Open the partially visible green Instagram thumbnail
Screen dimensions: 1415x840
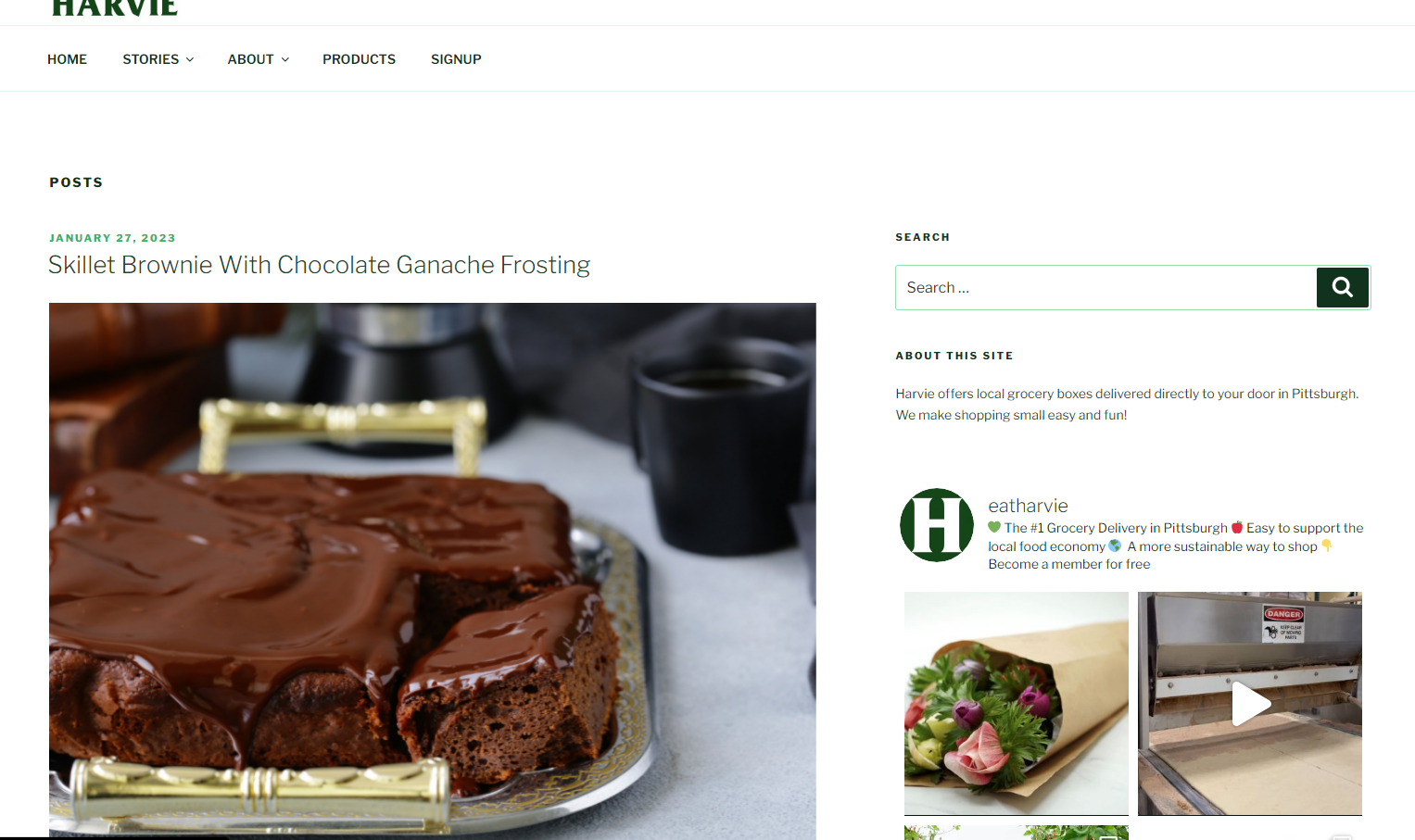[x=1017, y=833]
